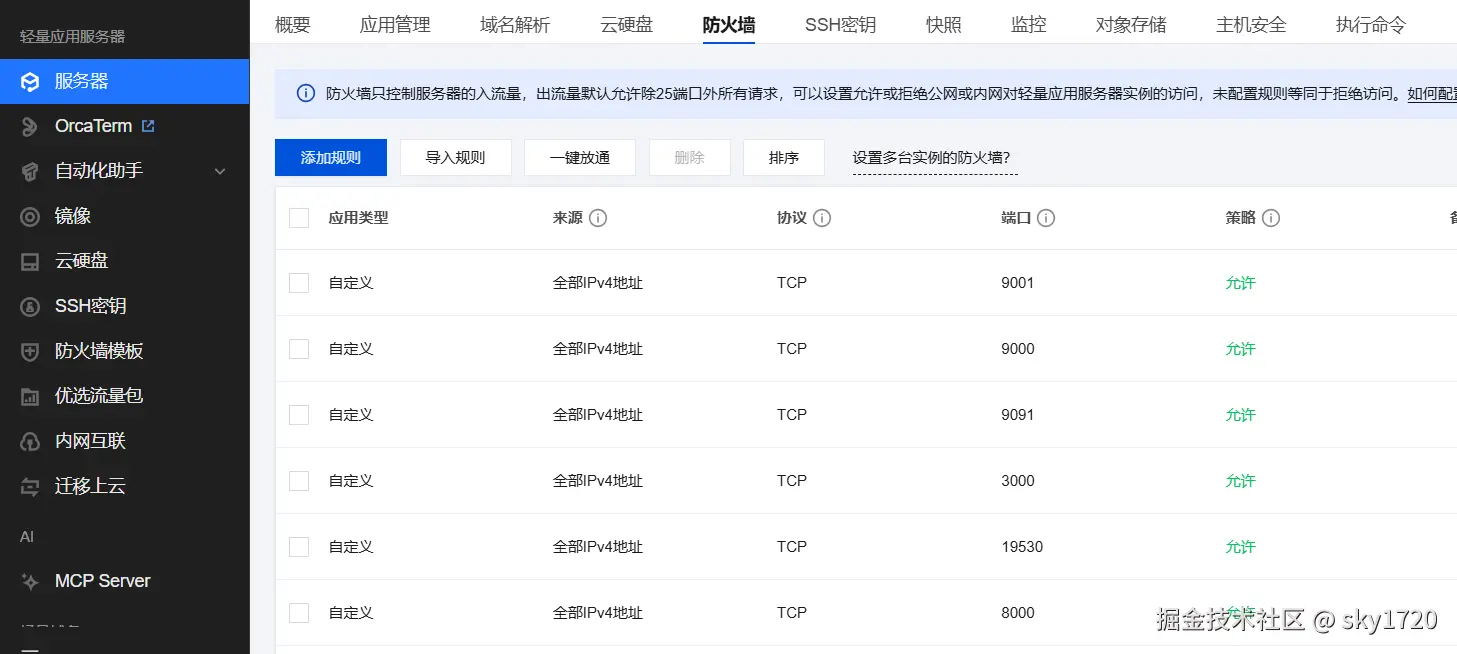Click the firewall template shield icon
Image resolution: width=1457 pixels, height=654 pixels.
click(31, 351)
